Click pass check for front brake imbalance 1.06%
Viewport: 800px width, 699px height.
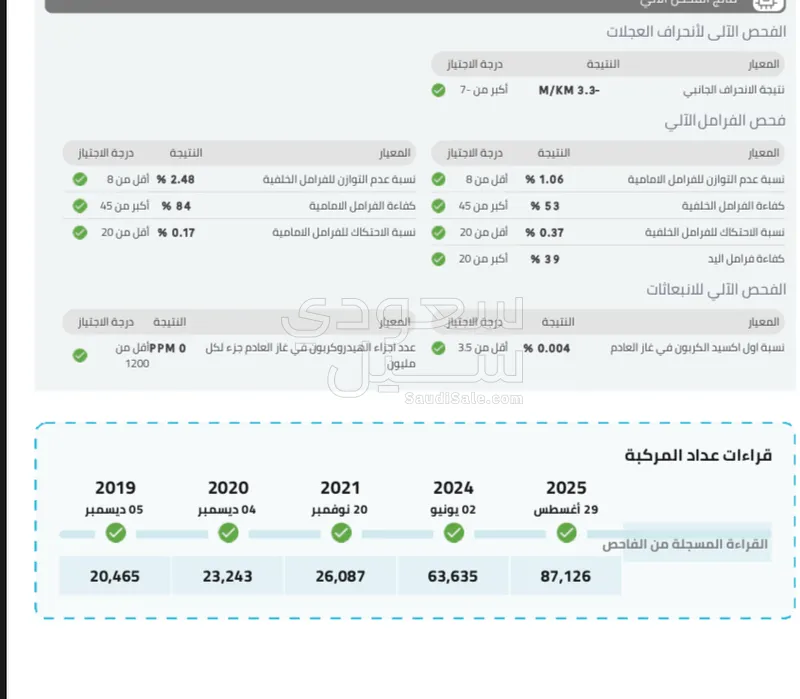(438, 180)
